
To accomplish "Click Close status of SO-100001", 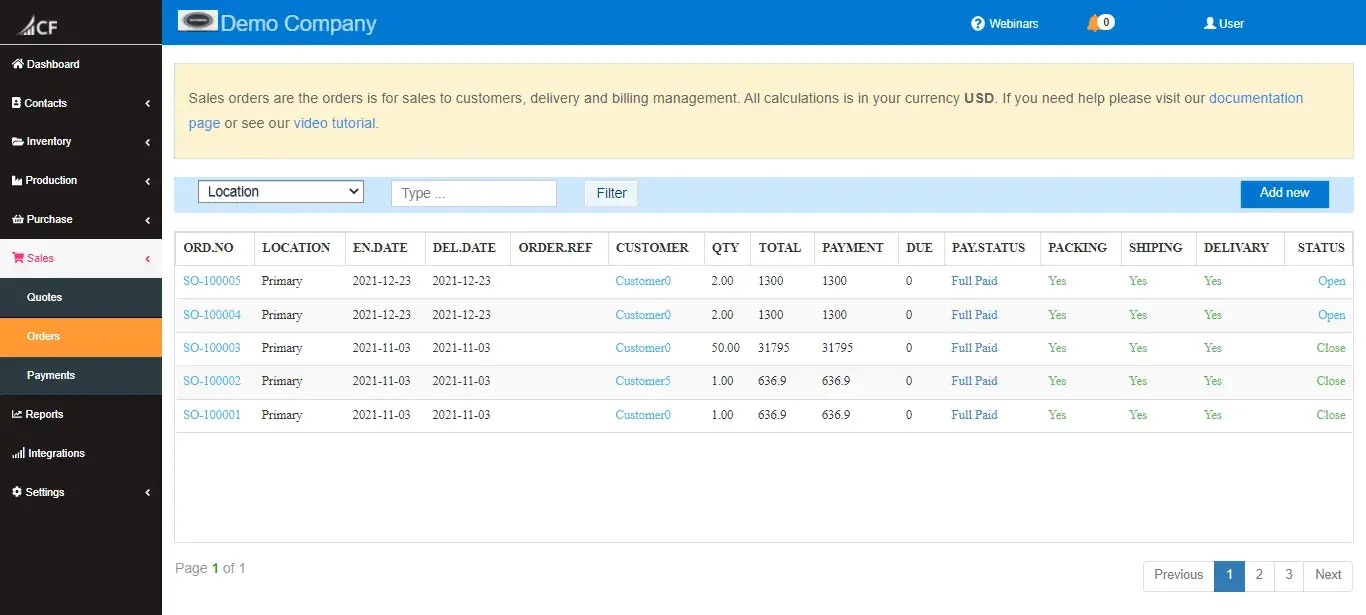I will point(1331,415).
